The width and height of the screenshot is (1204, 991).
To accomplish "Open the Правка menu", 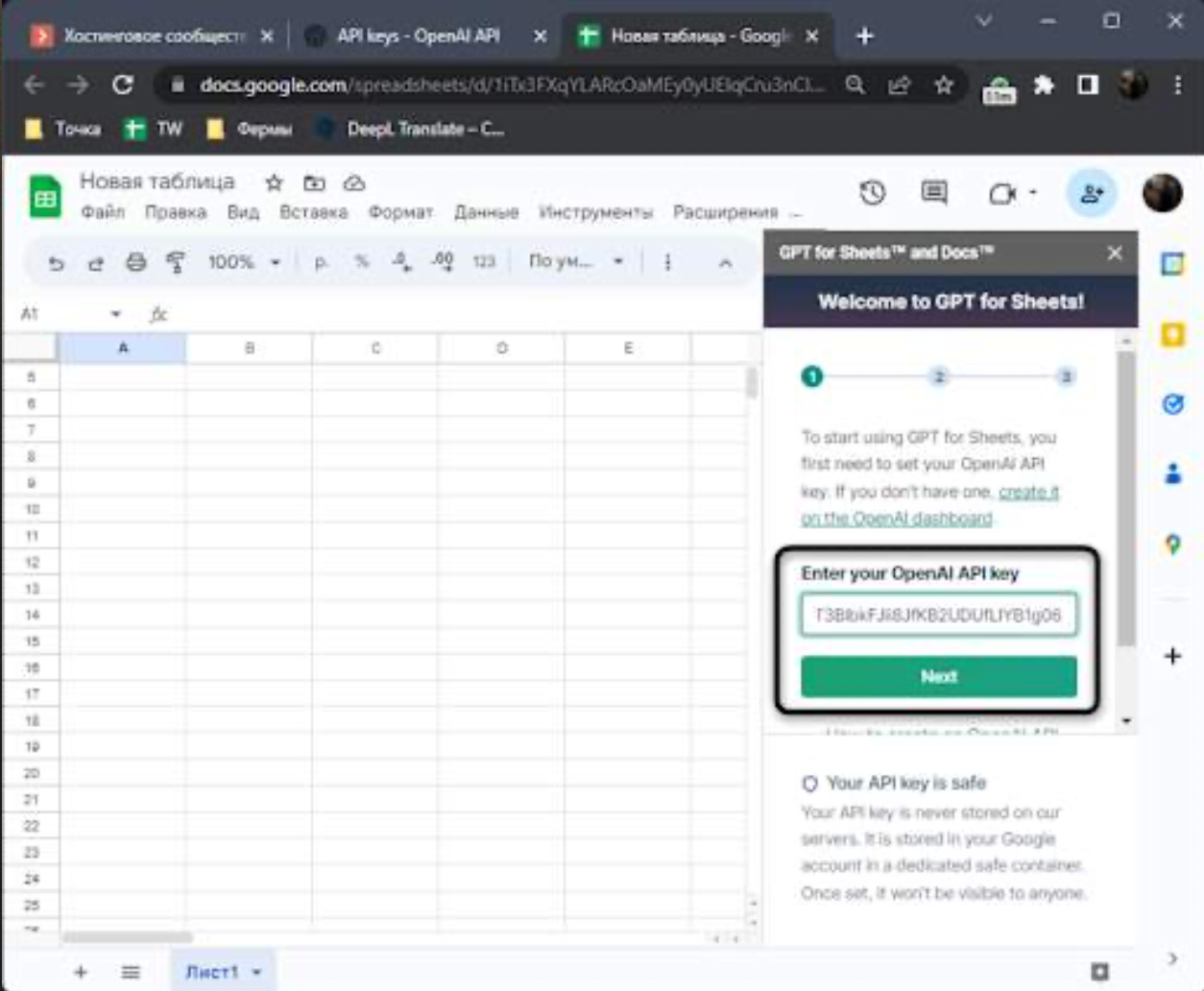I will [176, 212].
